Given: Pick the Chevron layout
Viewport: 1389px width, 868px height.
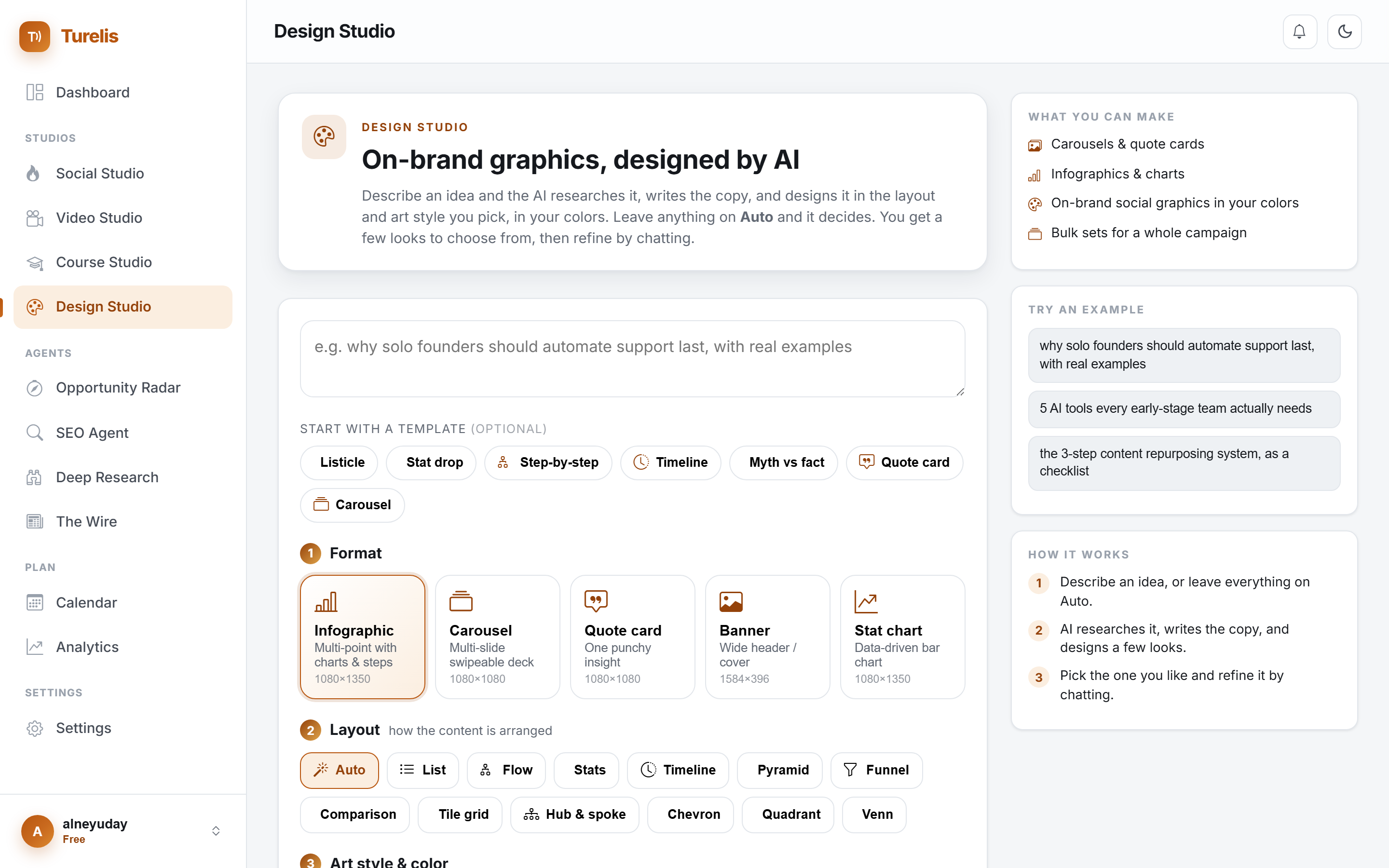Looking at the screenshot, I should pyautogui.click(x=691, y=814).
